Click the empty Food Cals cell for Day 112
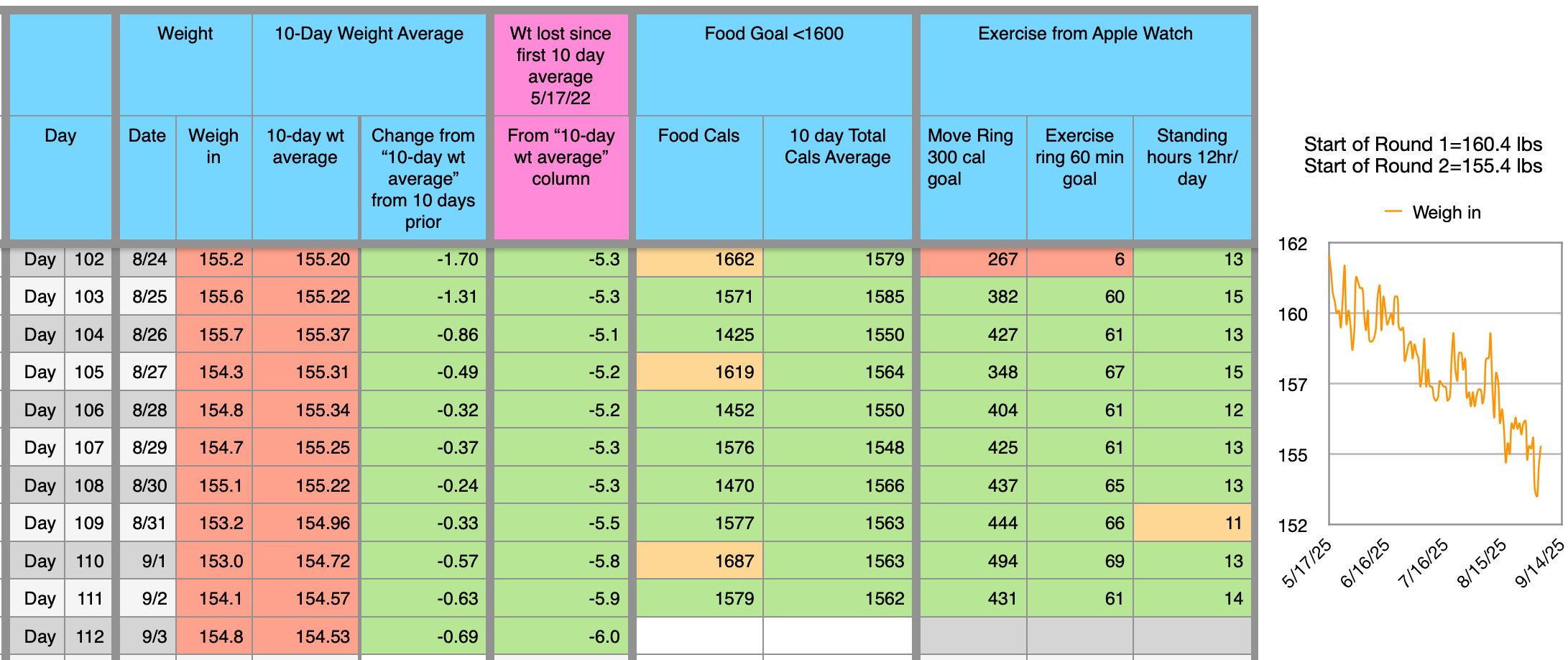The image size is (1568, 660). point(699,636)
